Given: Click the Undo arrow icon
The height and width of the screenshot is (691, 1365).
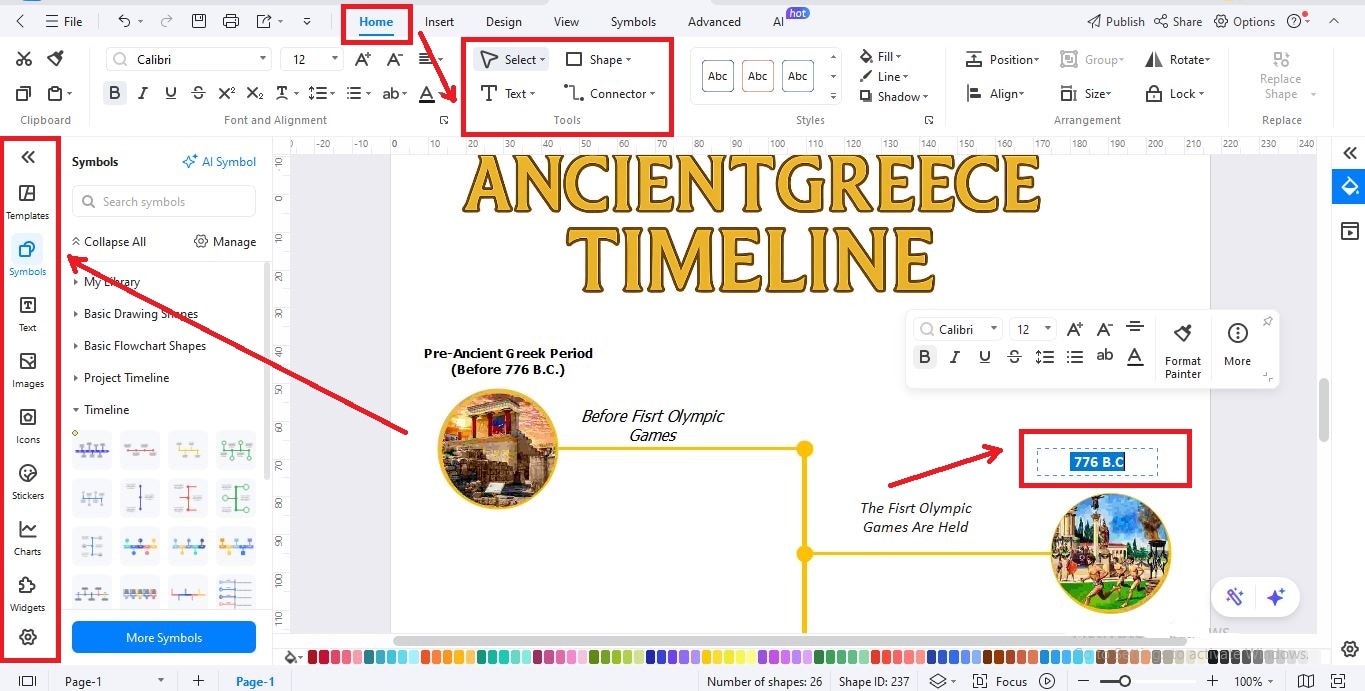Looking at the screenshot, I should (124, 21).
